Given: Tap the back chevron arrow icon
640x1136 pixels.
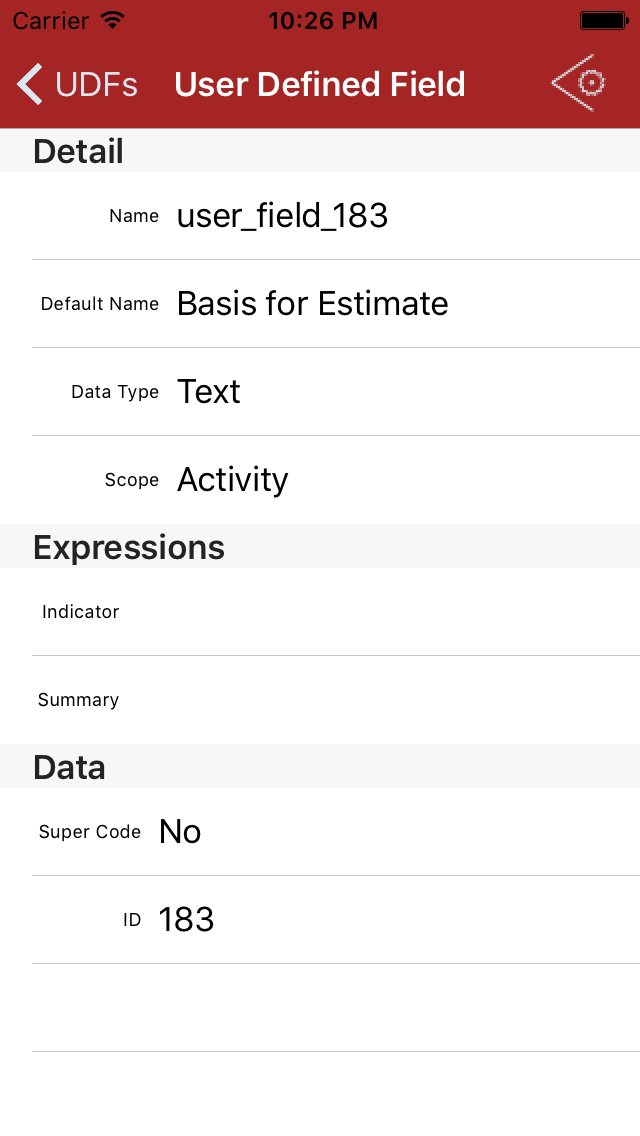Looking at the screenshot, I should (x=30, y=84).
